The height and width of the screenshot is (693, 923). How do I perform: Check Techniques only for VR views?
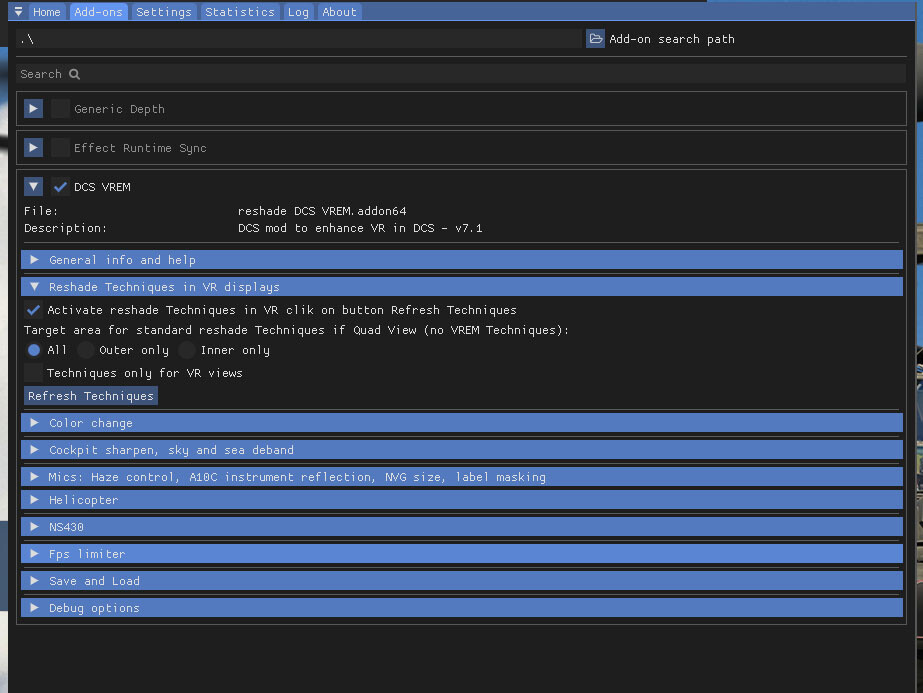[x=34, y=373]
